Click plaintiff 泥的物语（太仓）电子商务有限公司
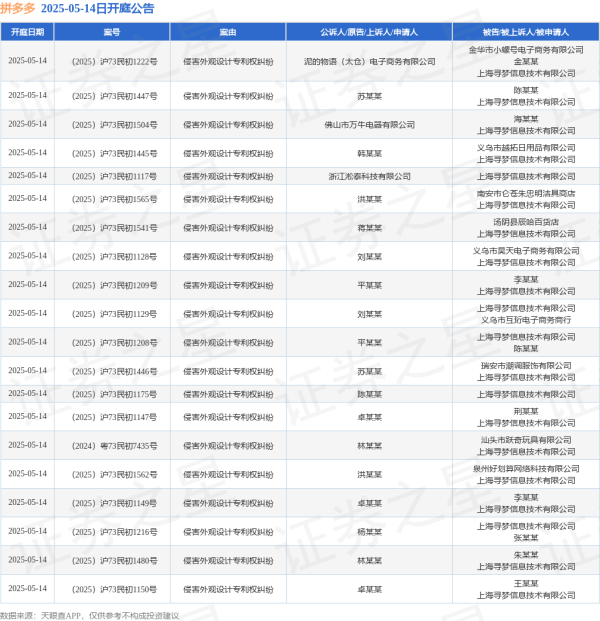This screenshot has width=600, height=621. 370,62
